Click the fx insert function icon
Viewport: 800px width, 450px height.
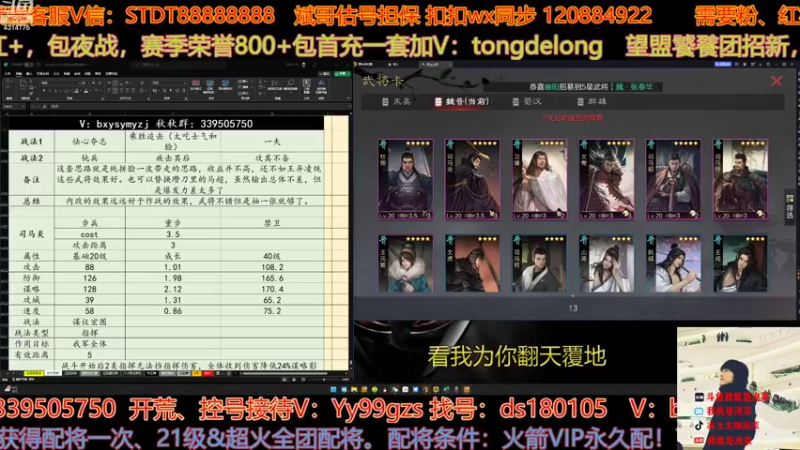(x=44, y=106)
